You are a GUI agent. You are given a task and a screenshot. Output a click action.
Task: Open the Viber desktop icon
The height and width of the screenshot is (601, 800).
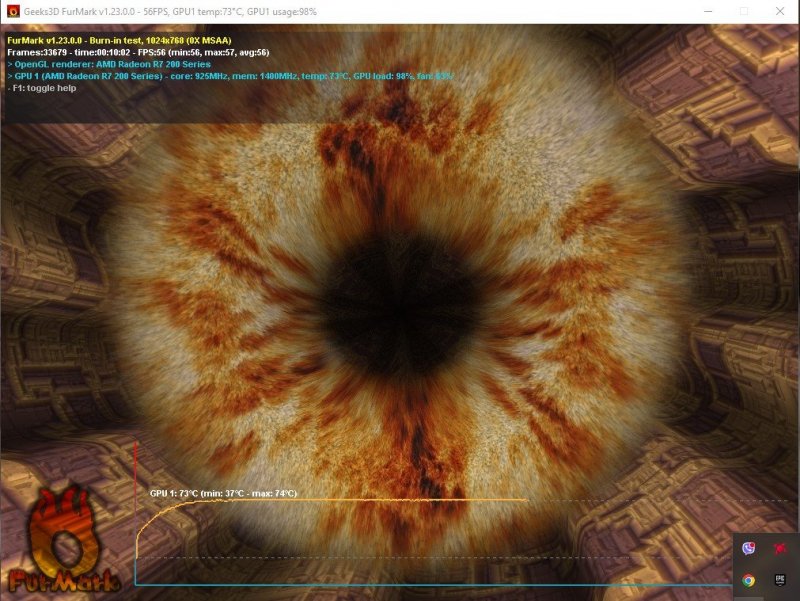(x=747, y=548)
